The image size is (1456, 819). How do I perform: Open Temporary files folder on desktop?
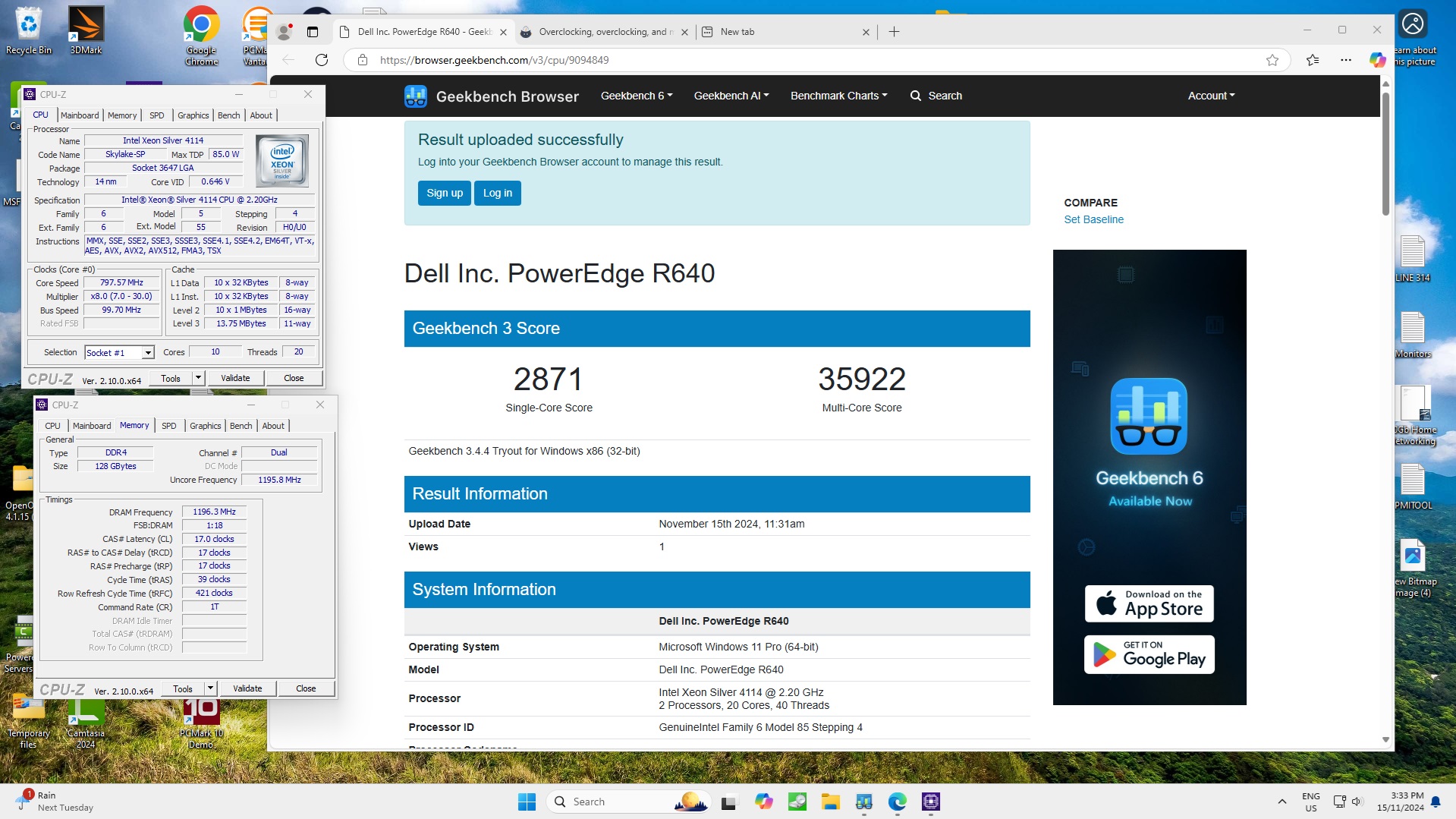(28, 723)
